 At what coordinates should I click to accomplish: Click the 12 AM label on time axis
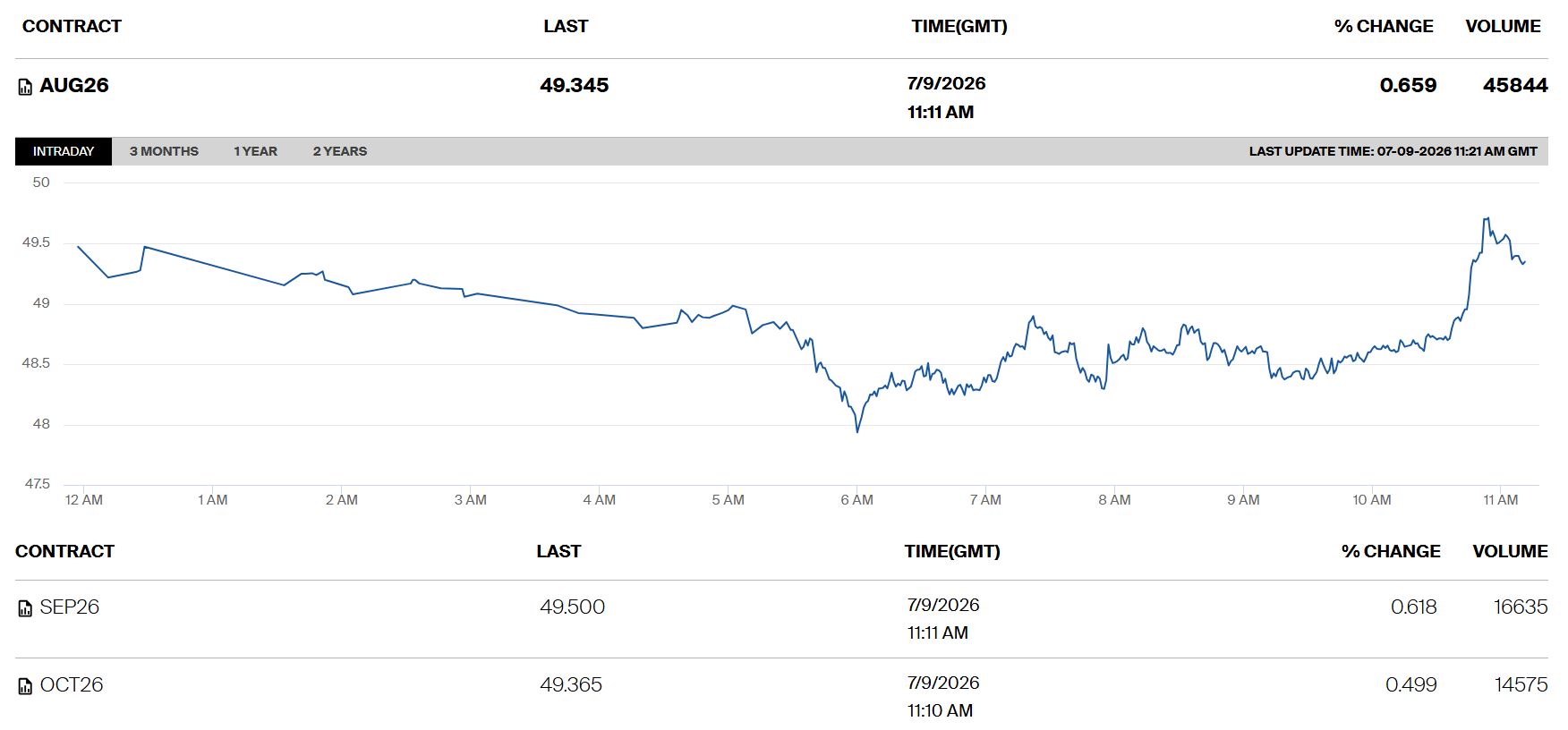pos(84,500)
